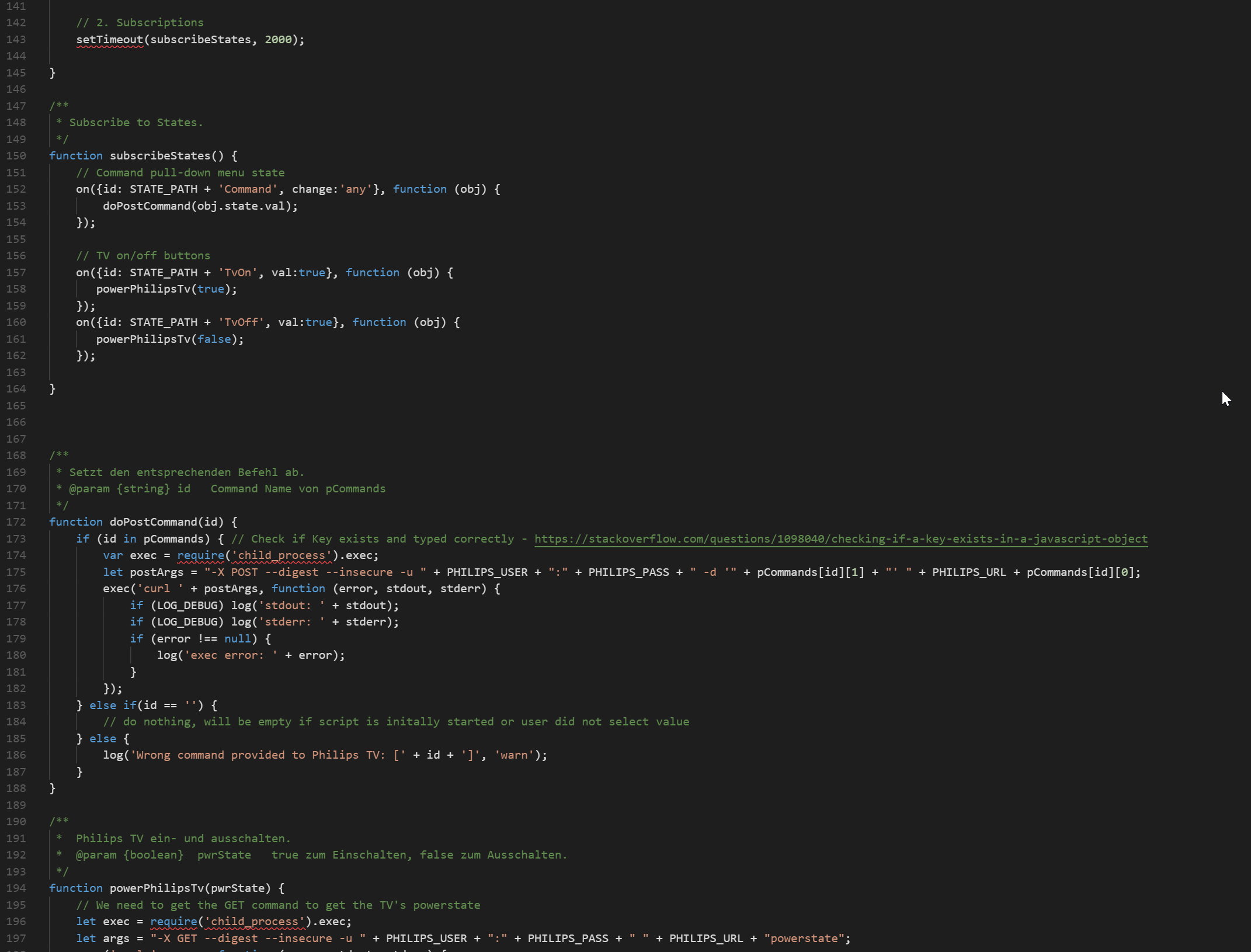
Task: Click line number 172 in the gutter
Action: [16, 522]
